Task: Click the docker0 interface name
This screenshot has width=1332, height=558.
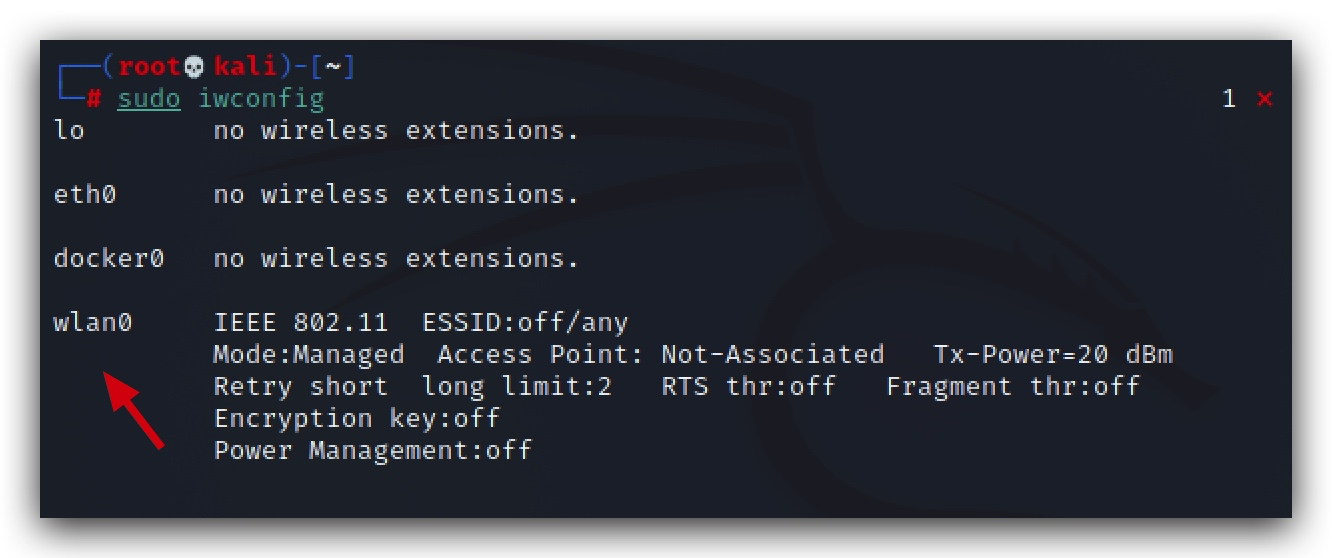Action: [x=109, y=259]
